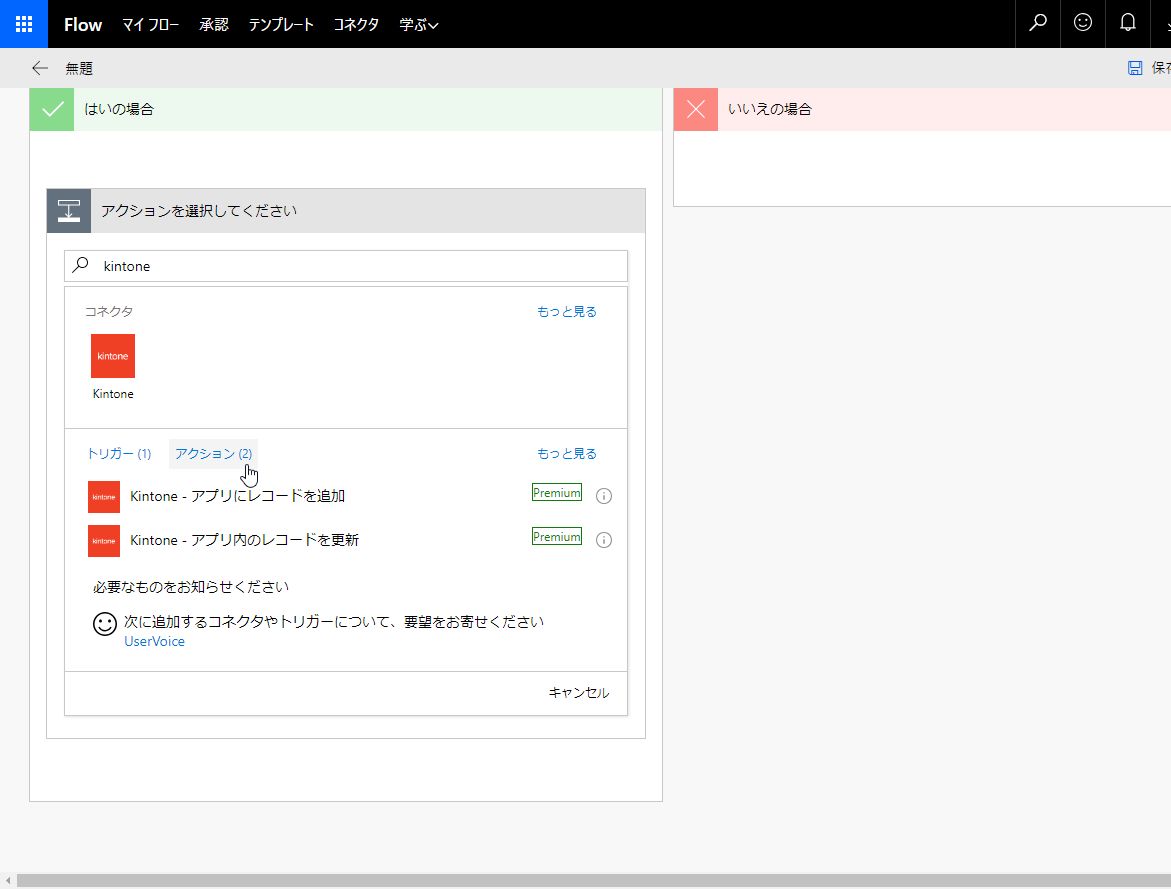This screenshot has width=1171, height=889.
Task: Click Premium badge on レコードを追加 row
Action: click(556, 493)
